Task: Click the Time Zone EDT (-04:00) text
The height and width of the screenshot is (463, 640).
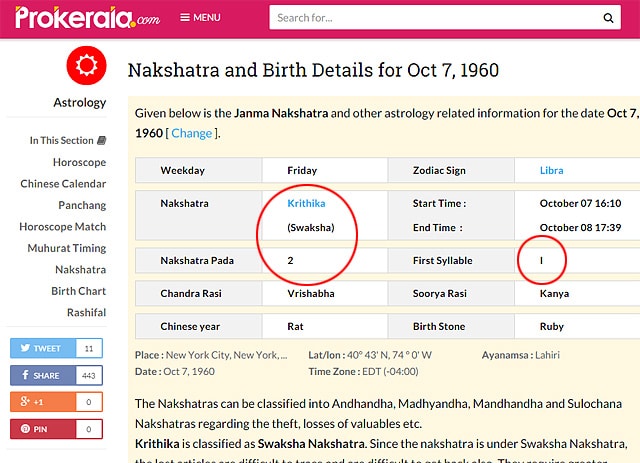Action: tap(363, 371)
